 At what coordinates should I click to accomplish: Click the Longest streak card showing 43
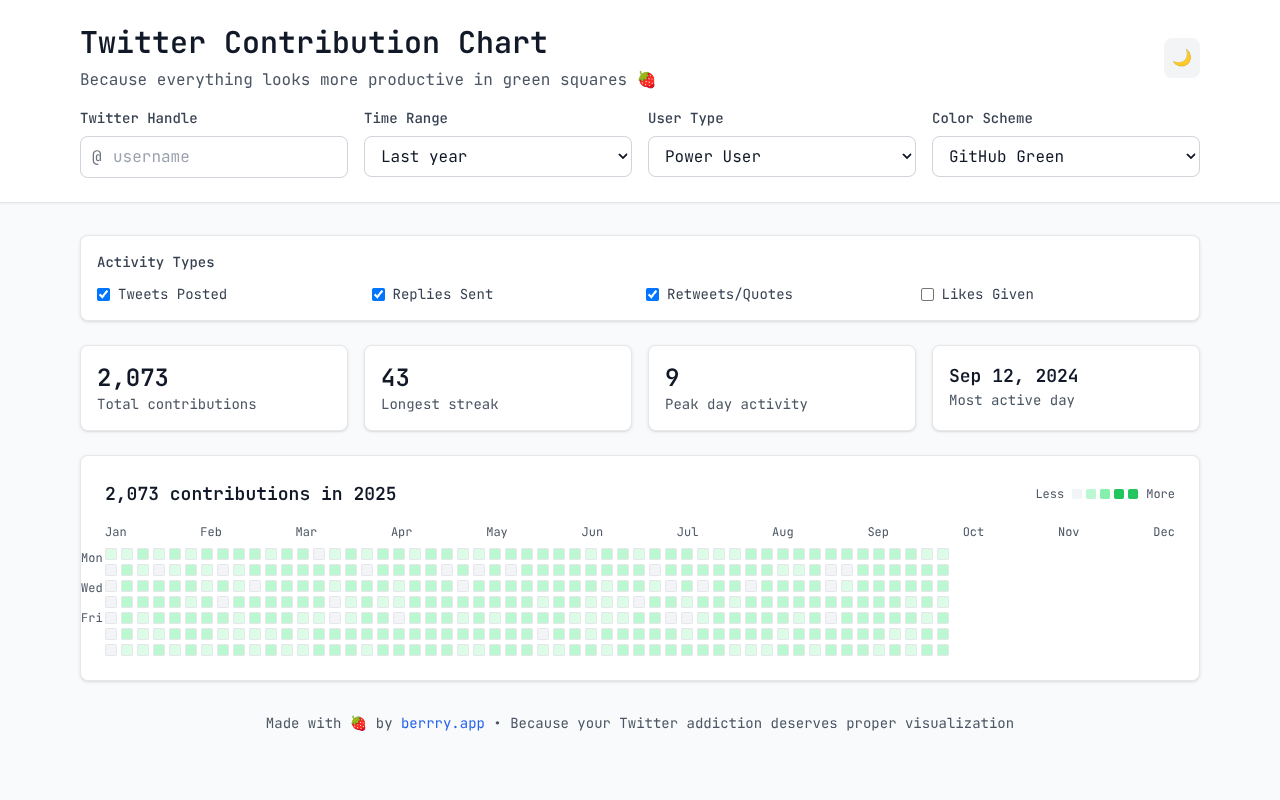click(497, 388)
